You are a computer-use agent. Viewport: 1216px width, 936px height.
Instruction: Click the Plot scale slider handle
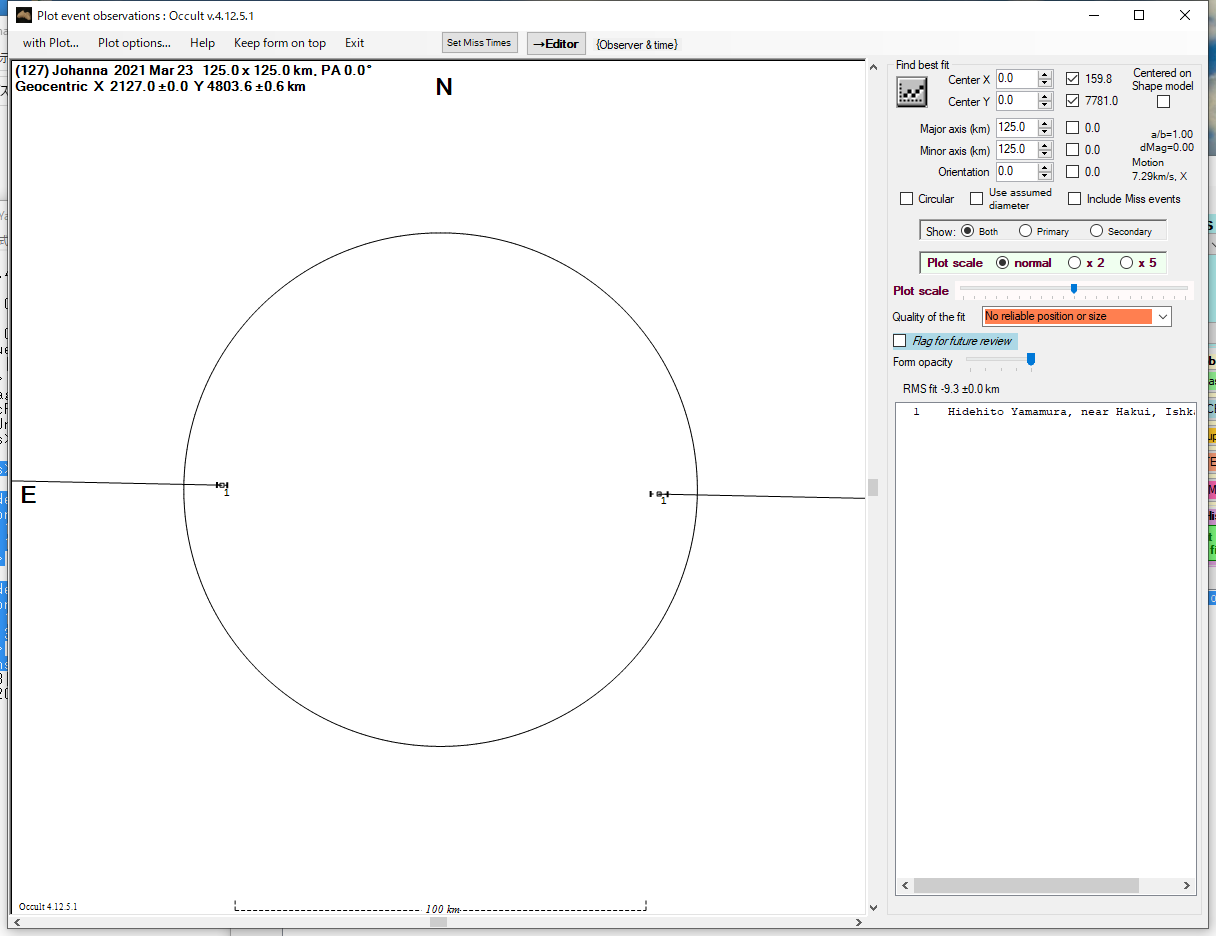pos(1074,289)
